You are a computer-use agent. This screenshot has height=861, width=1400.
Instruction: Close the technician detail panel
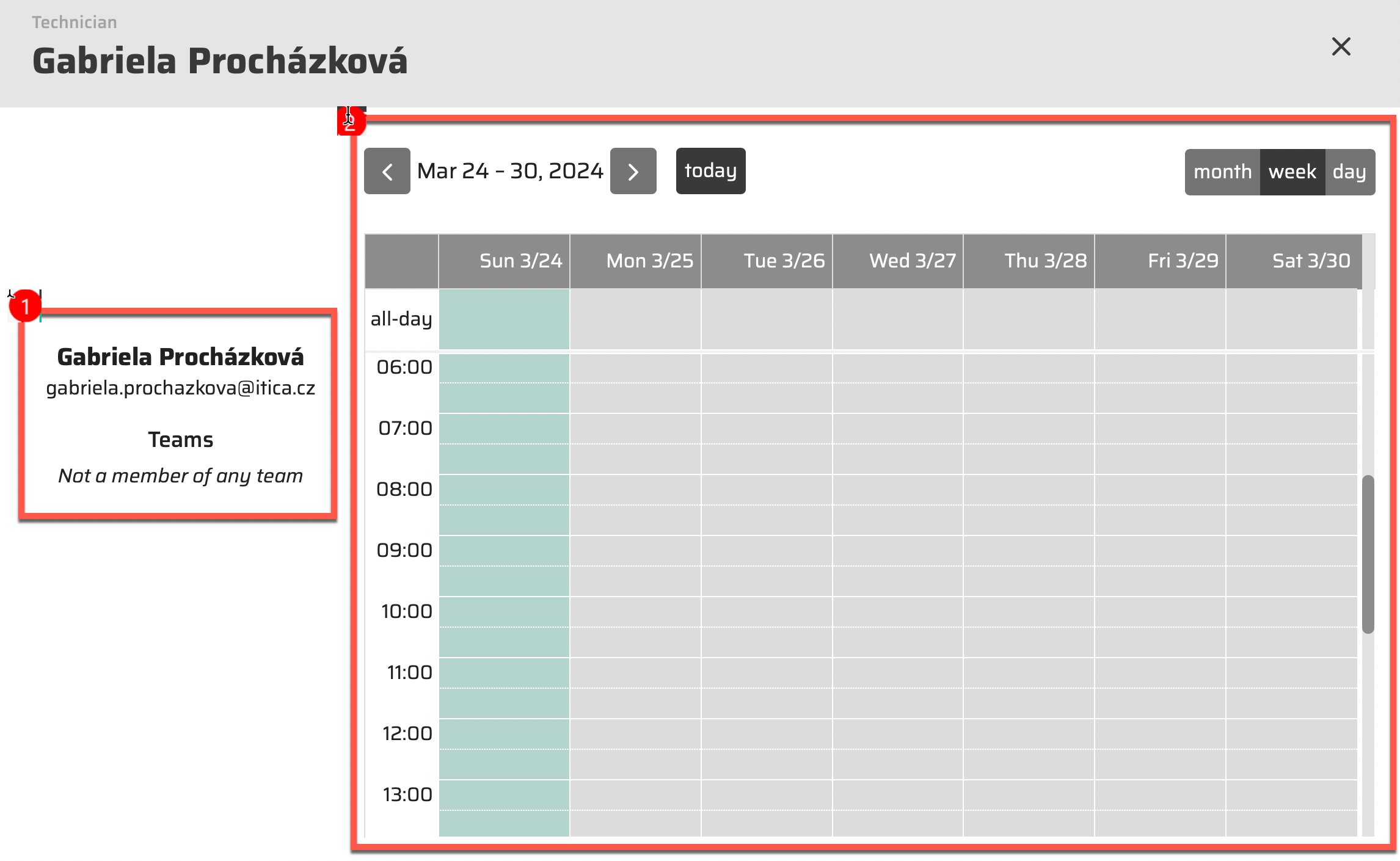click(x=1341, y=46)
